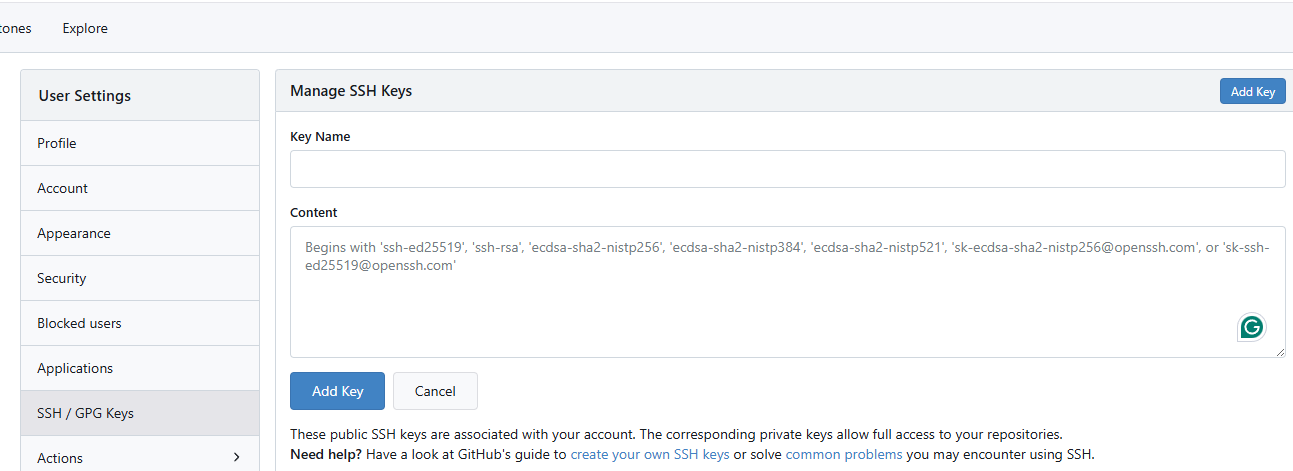1293x471 pixels.
Task: Open the 'create your own SSH keys' link
Action: coord(649,454)
